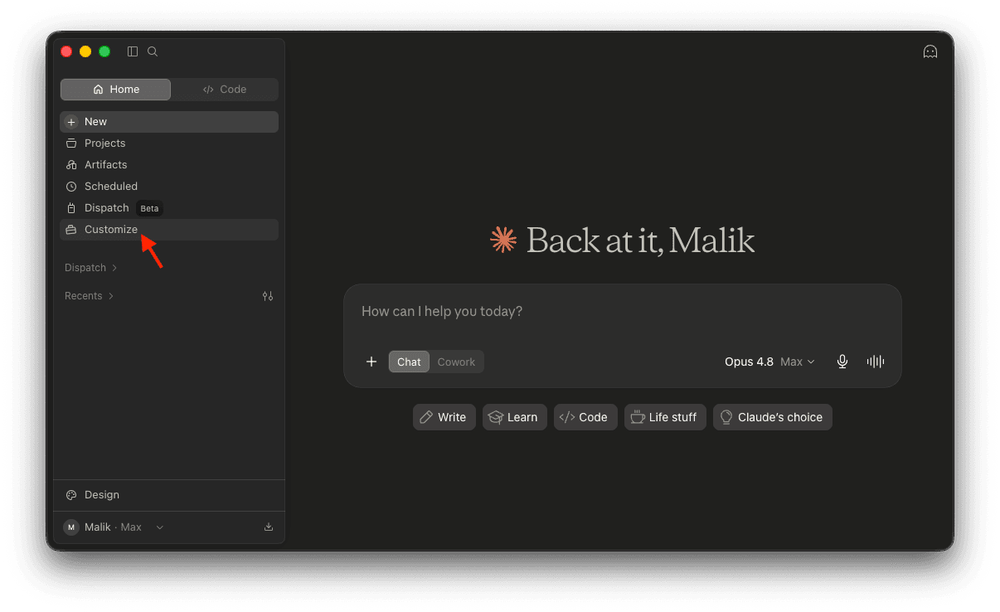Screen dimensions: 1000x612
Task: Click the download app icon beside Malik
Action: [268, 527]
